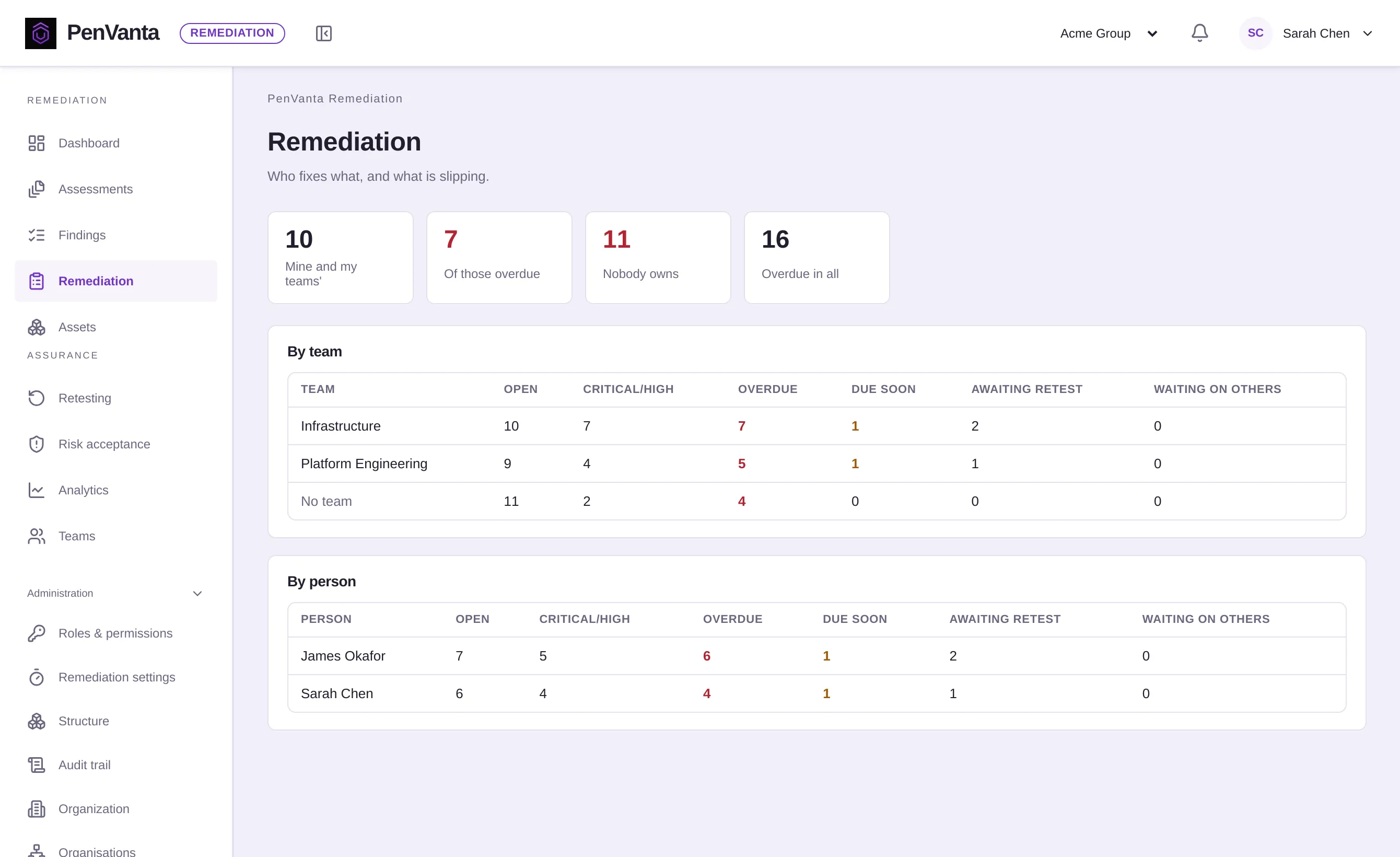Viewport: 1400px width, 857px height.
Task: Click the Teams people icon
Action: click(37, 537)
